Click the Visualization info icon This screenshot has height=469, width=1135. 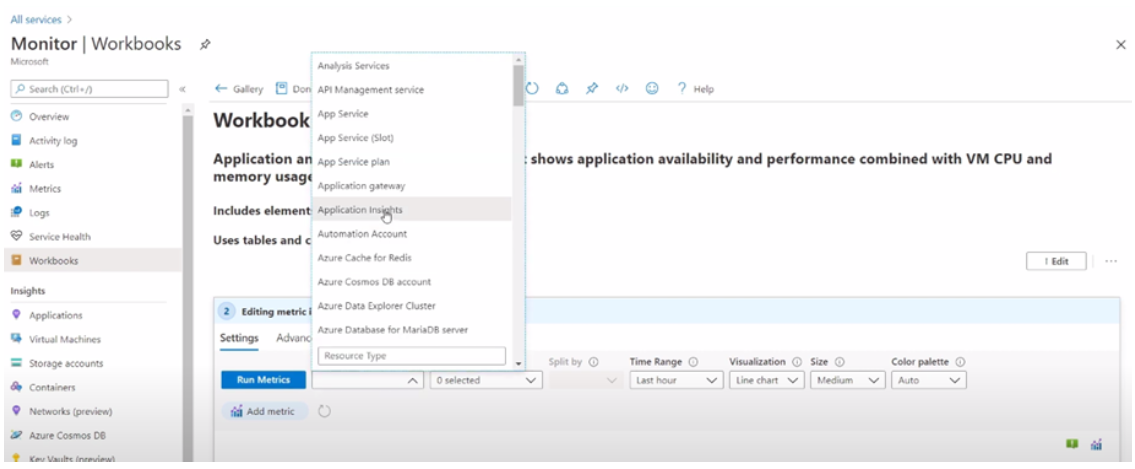click(797, 361)
